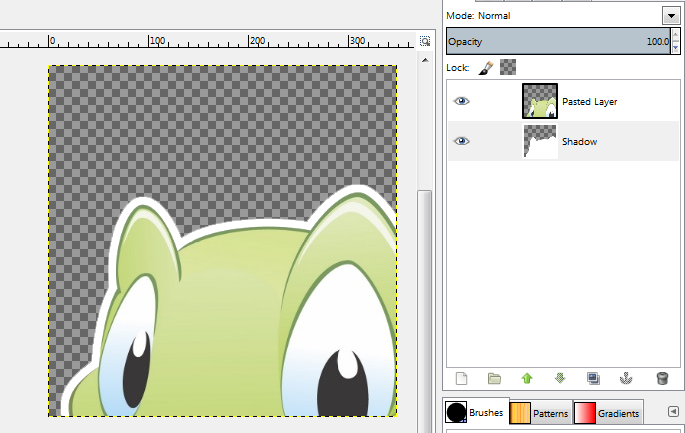
Task: Anchor the floating layer with the anchor icon
Action: coord(627,378)
